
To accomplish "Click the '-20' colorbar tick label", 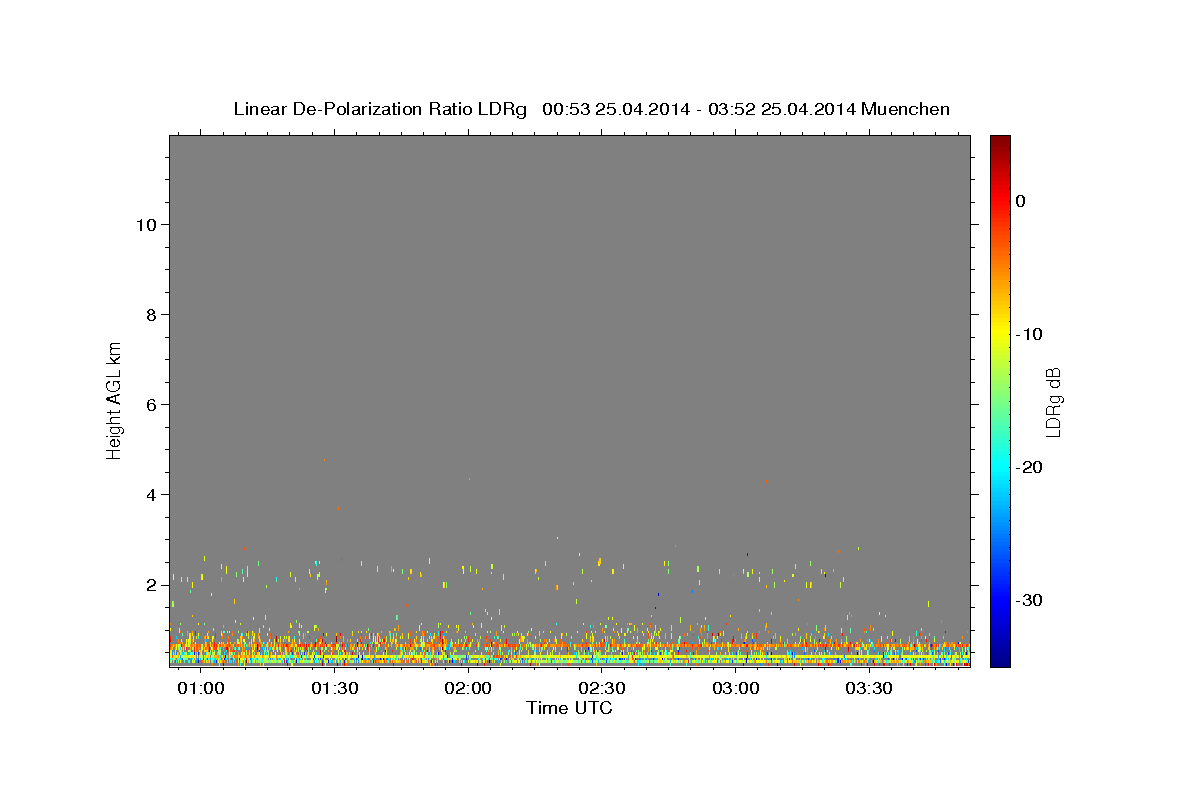I will tap(1029, 467).
